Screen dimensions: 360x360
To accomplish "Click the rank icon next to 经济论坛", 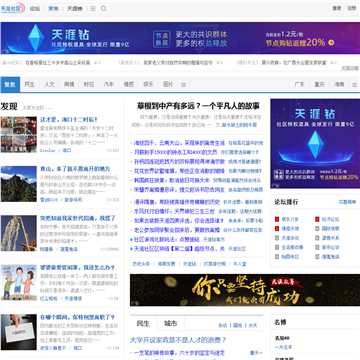I will tap(317, 219).
